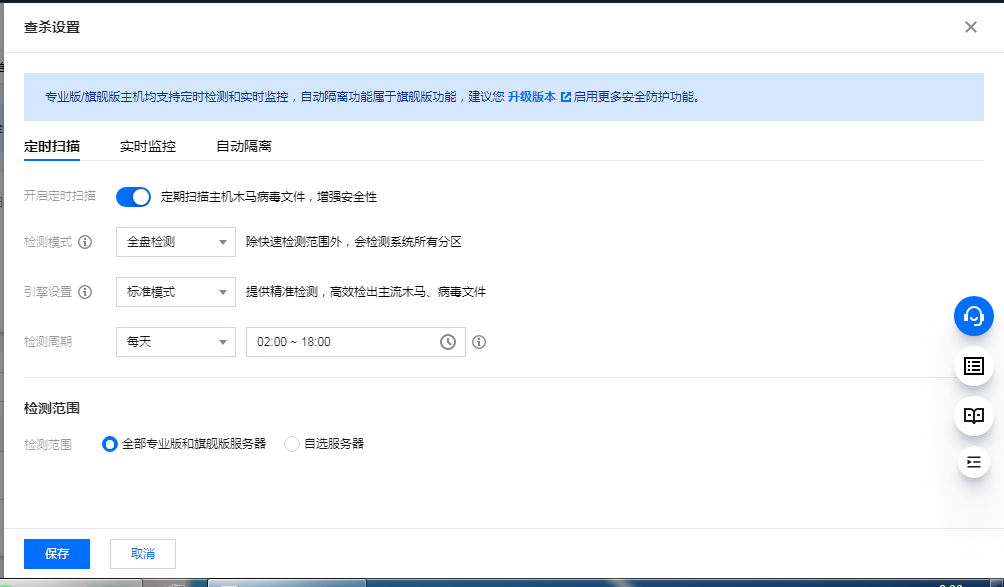The image size is (1004, 587).
Task: Open the customer service headset icon
Action: pyautogui.click(x=973, y=316)
